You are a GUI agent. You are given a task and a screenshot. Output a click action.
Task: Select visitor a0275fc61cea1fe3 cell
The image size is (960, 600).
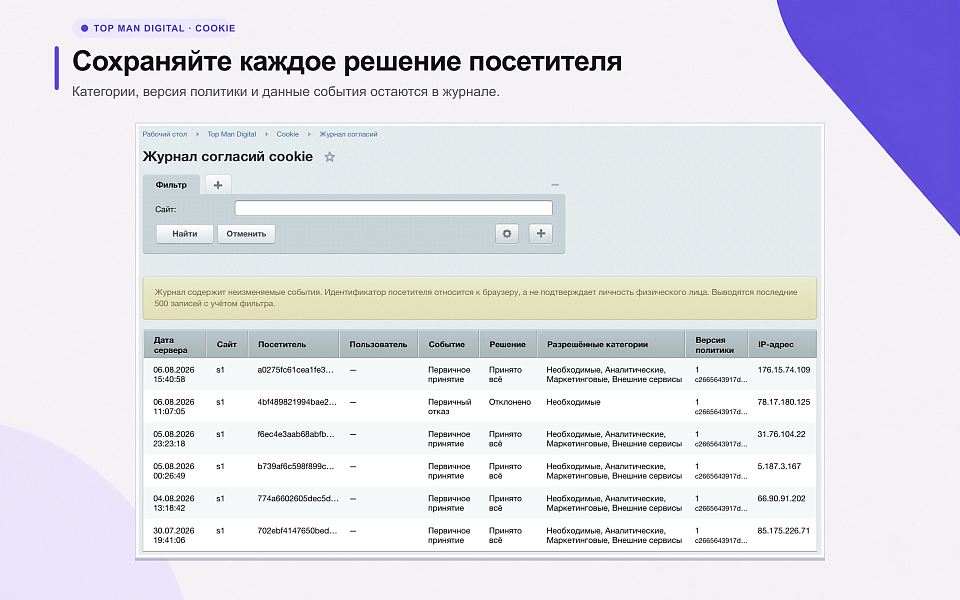click(296, 370)
